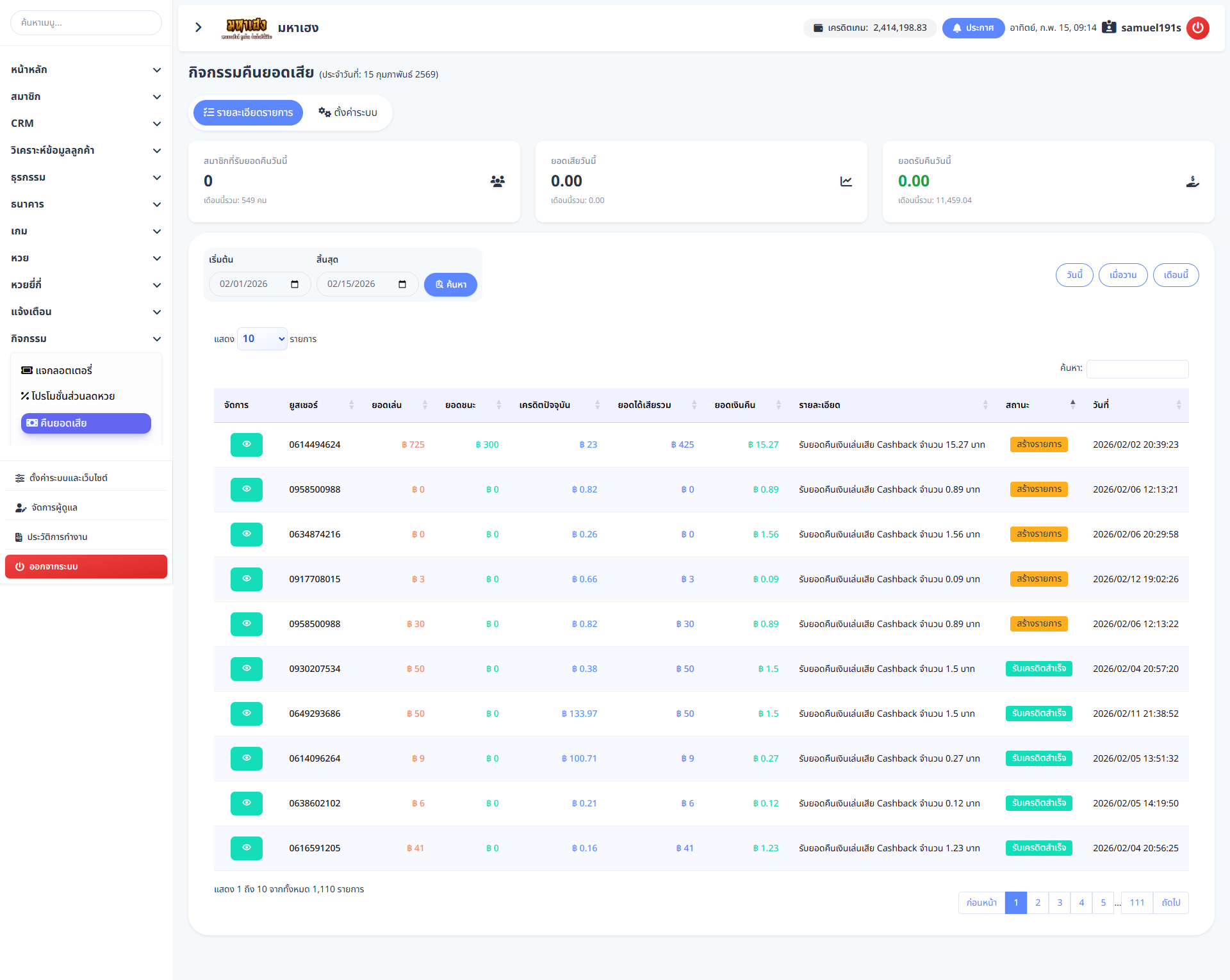
Task: Switch to the ตั้งค่าระบบ tab
Action: [348, 112]
